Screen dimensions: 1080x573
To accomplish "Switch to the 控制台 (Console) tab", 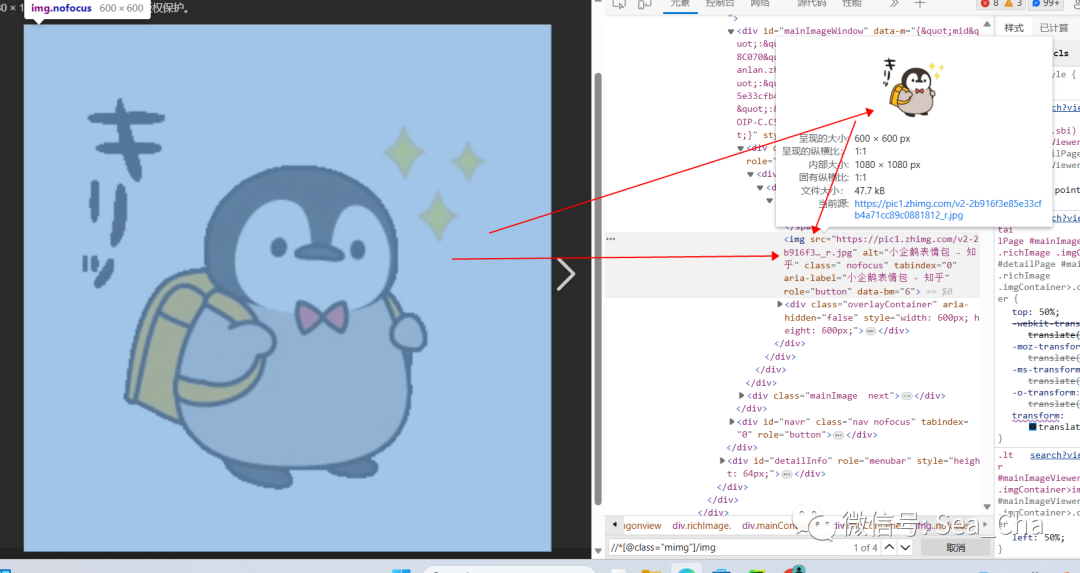I will 720,3.
